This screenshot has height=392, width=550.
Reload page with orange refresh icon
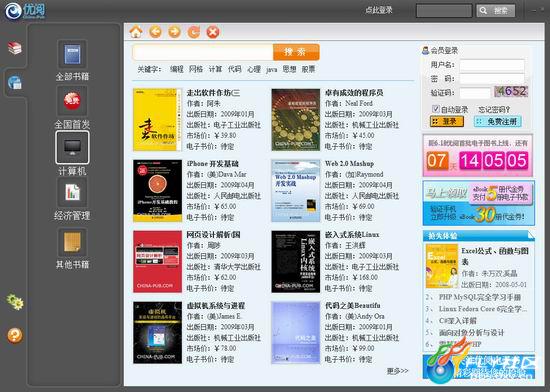tap(194, 32)
